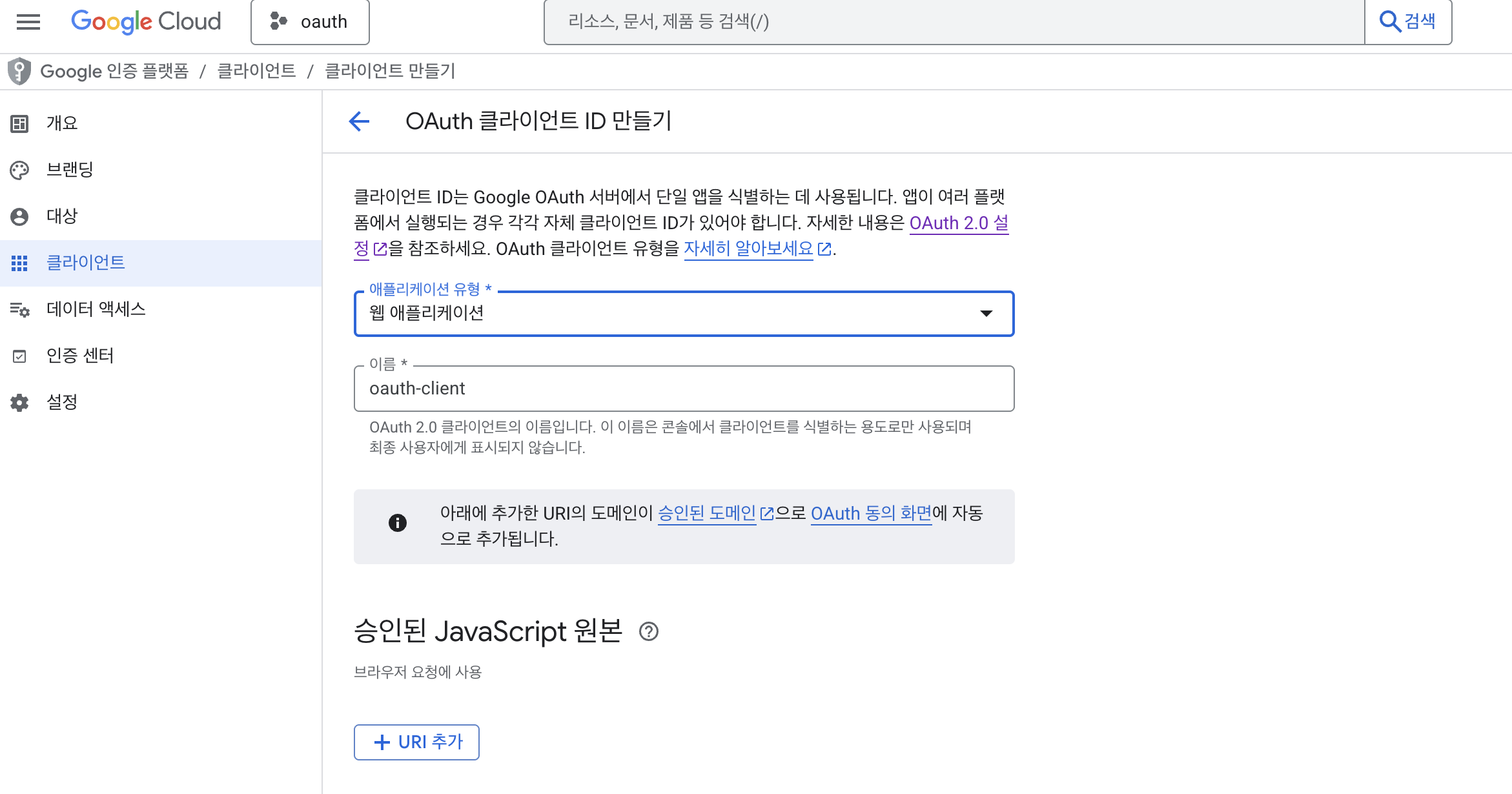Click the Google 인증 플랫폼 shield icon
The height and width of the screenshot is (794, 1512).
point(19,71)
